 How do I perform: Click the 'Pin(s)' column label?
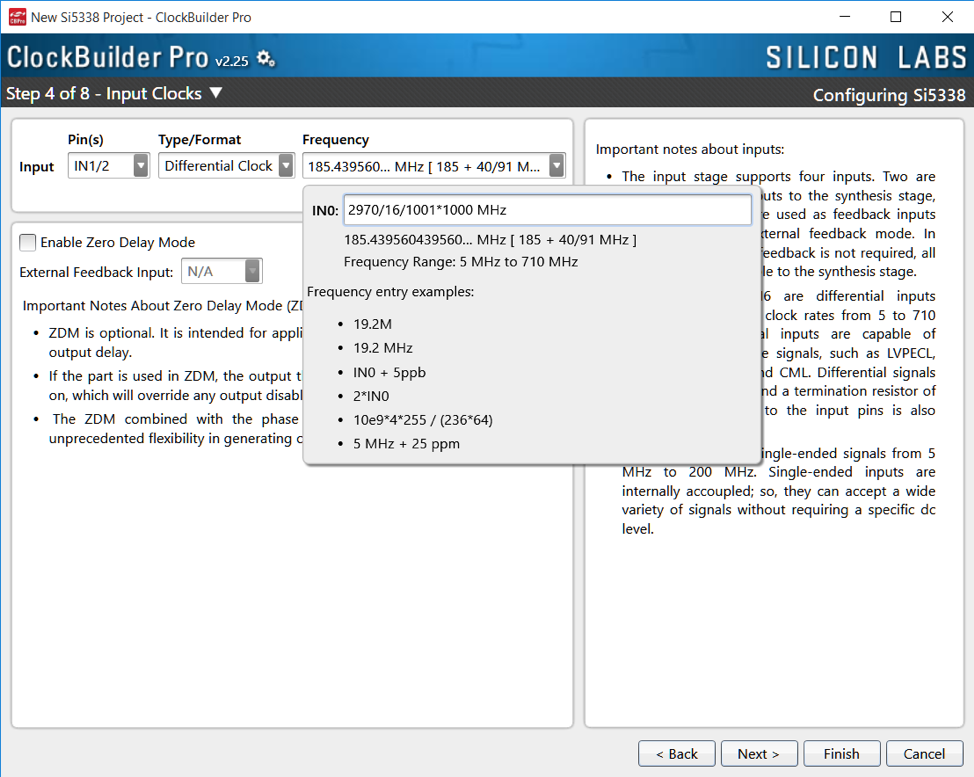(86, 140)
